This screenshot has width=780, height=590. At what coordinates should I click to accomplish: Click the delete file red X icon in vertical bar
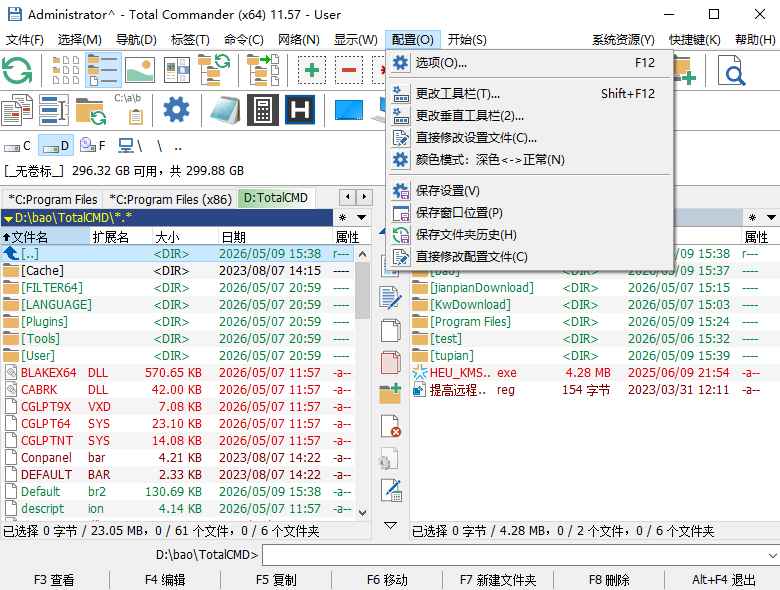390,426
